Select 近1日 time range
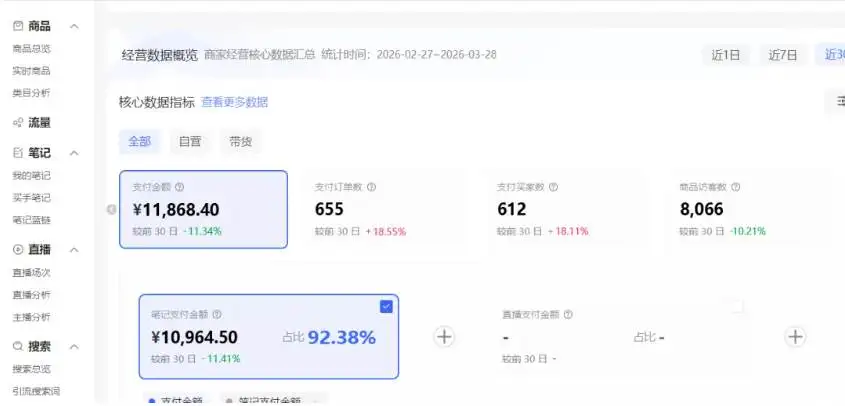 725,55
